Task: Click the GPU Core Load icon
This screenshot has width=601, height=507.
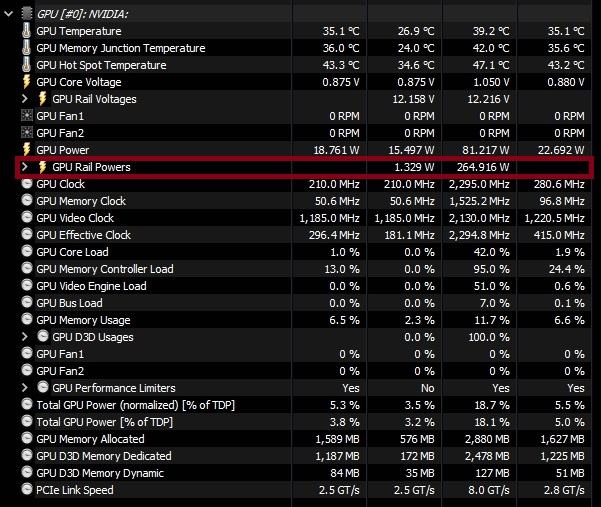Action: [x=26, y=252]
